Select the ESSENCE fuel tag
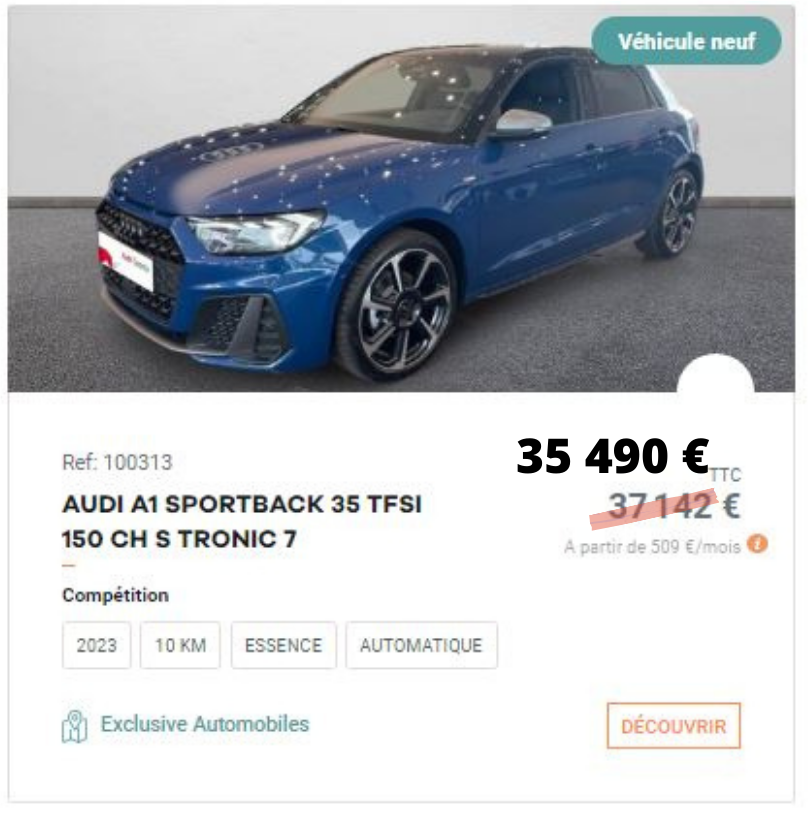Screen dimensions: 808x814 [x=284, y=645]
